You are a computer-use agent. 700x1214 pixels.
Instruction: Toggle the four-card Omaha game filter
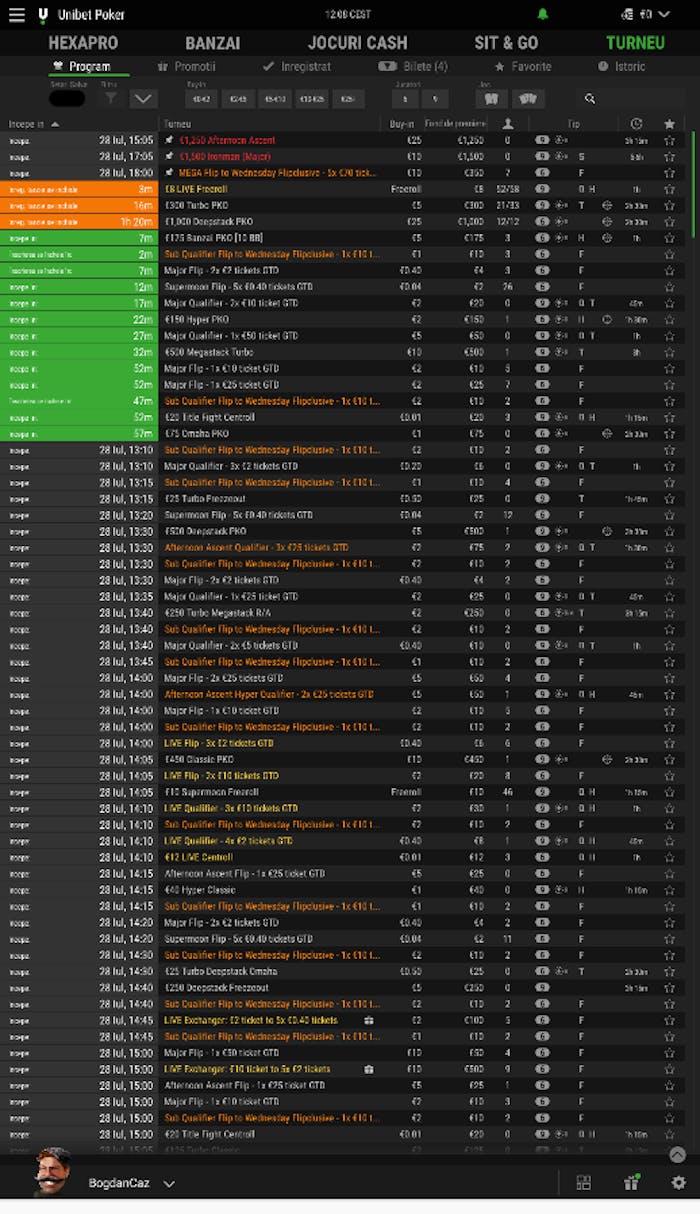pyautogui.click(x=529, y=98)
